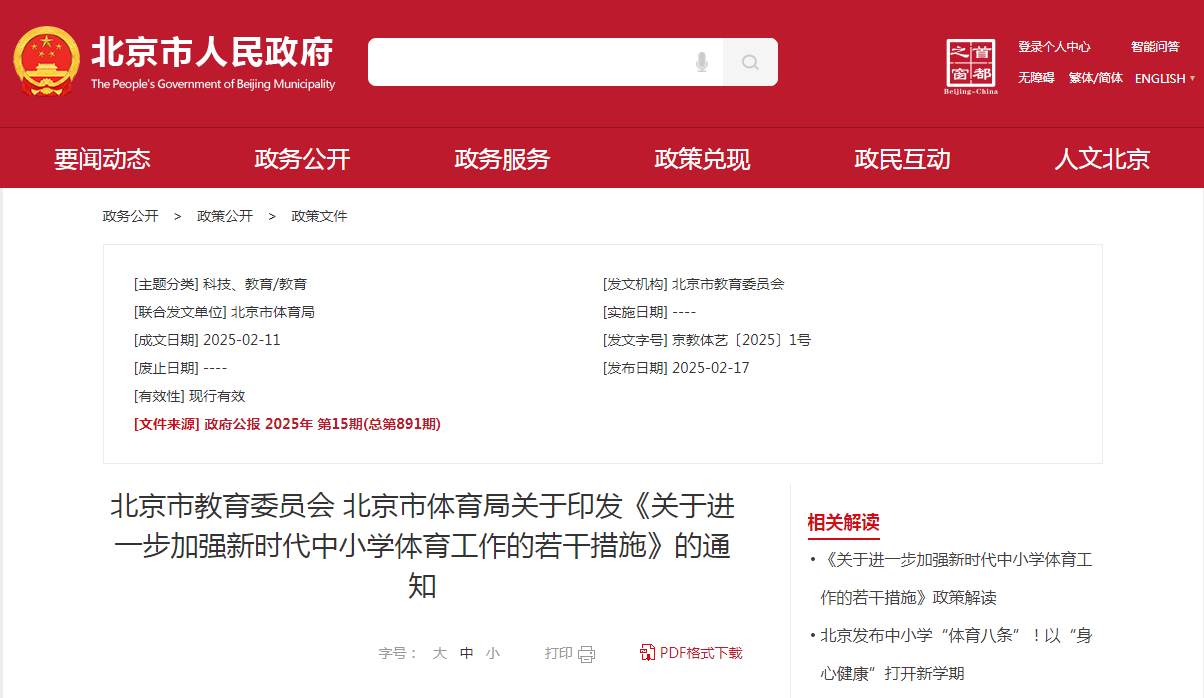Open the 要闻动态 menu
The height and width of the screenshot is (698, 1204).
click(102, 159)
